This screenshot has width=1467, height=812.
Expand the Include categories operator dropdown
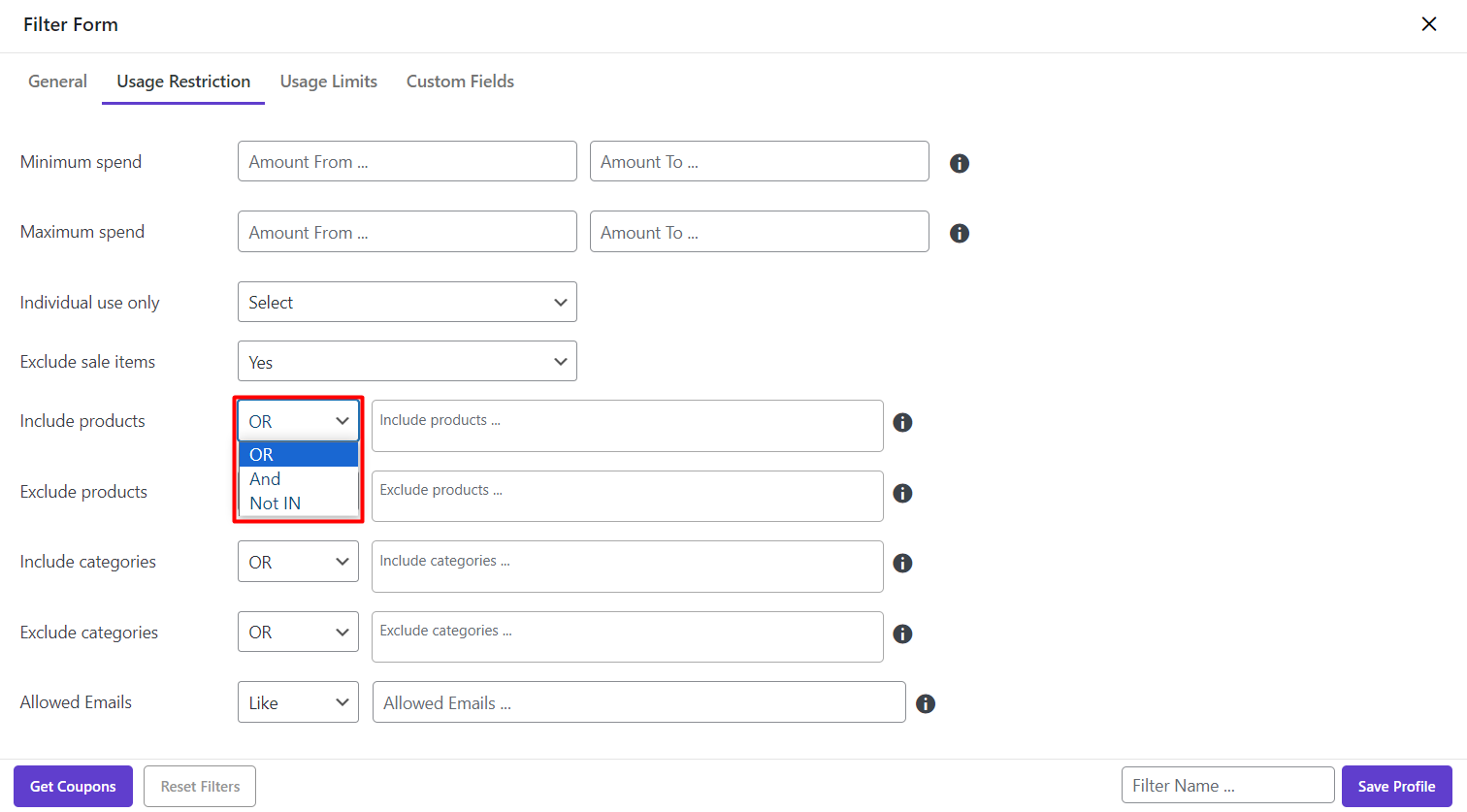[x=298, y=562]
